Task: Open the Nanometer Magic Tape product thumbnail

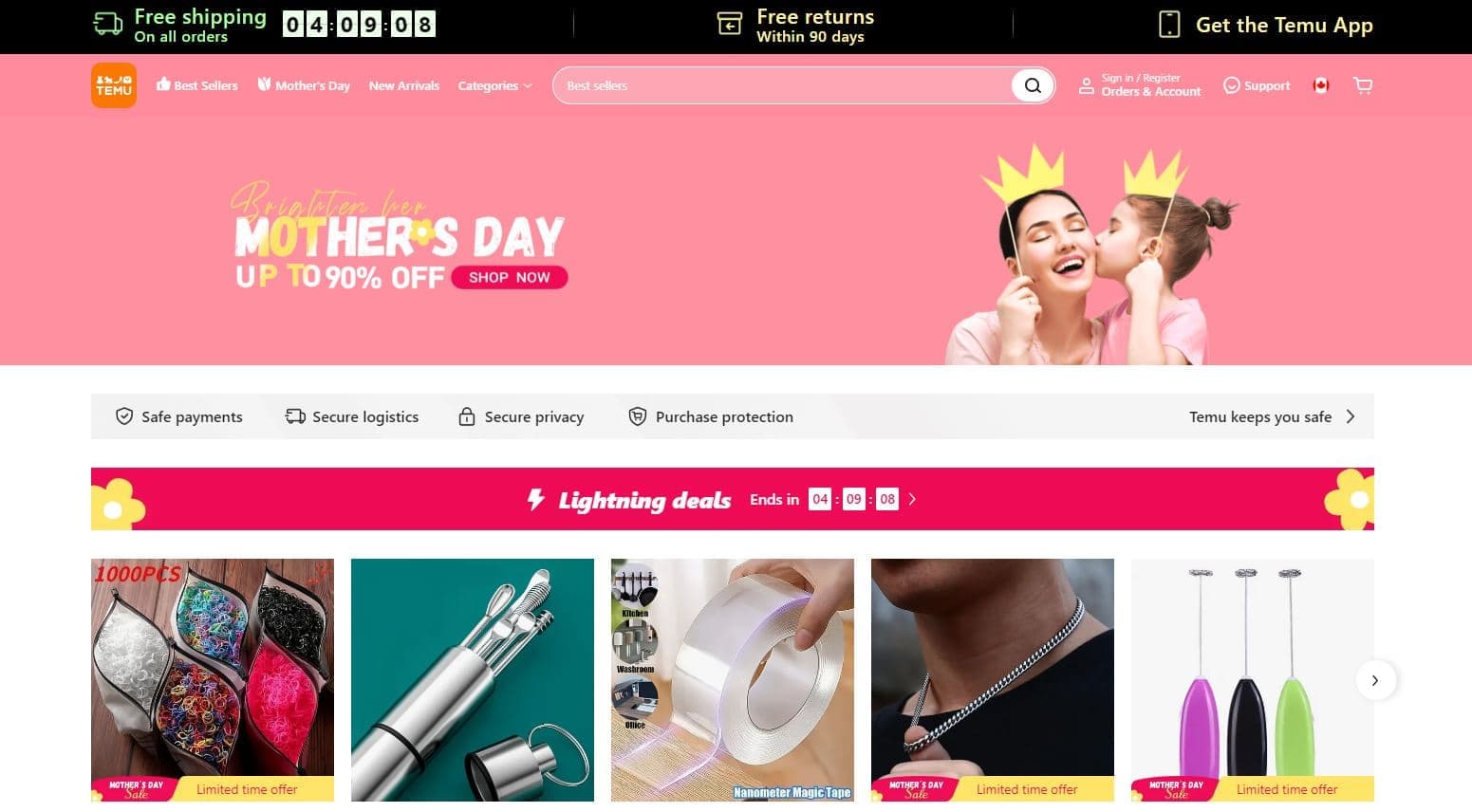Action: (733, 680)
